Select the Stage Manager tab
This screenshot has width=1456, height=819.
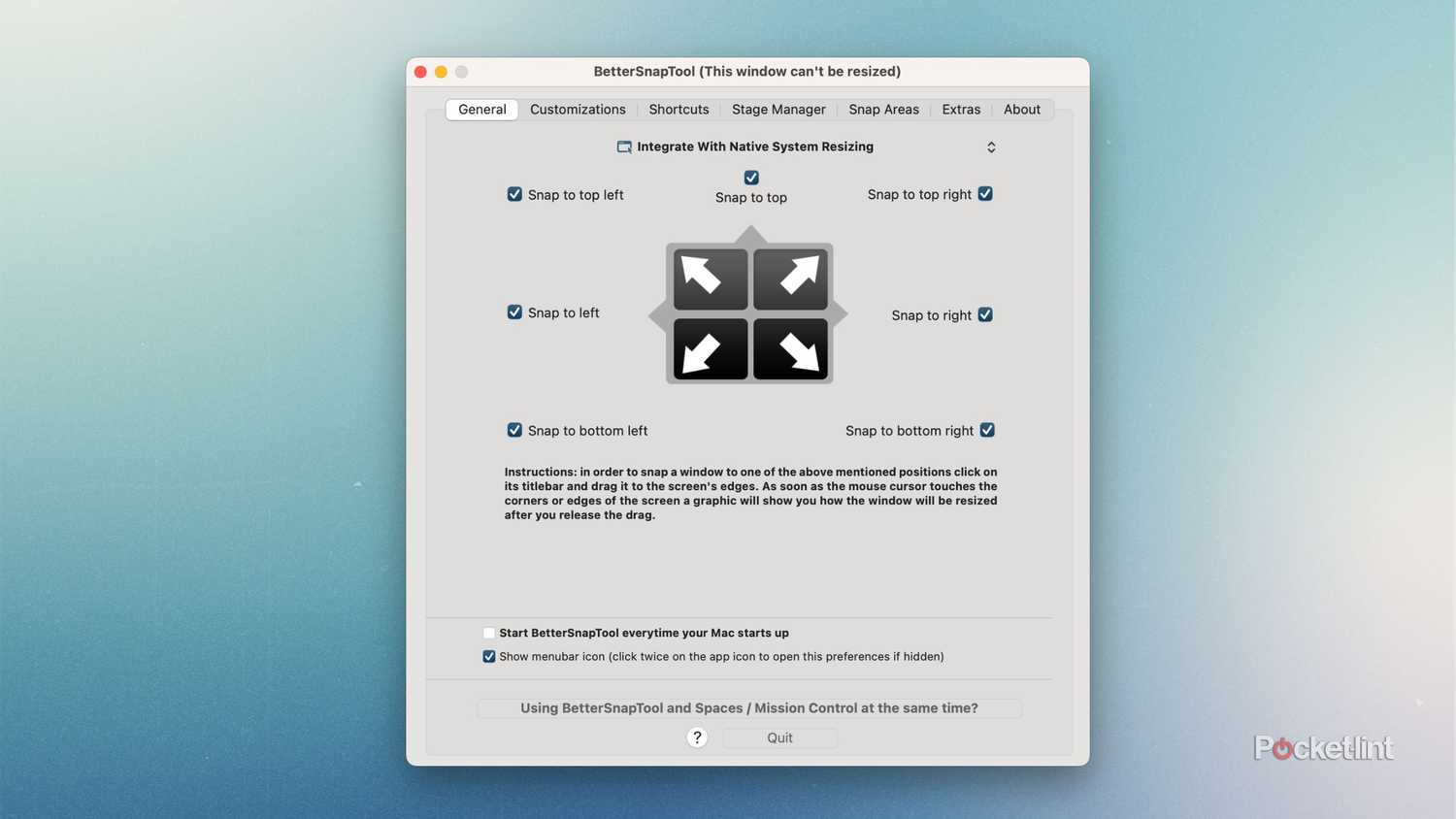pos(778,110)
